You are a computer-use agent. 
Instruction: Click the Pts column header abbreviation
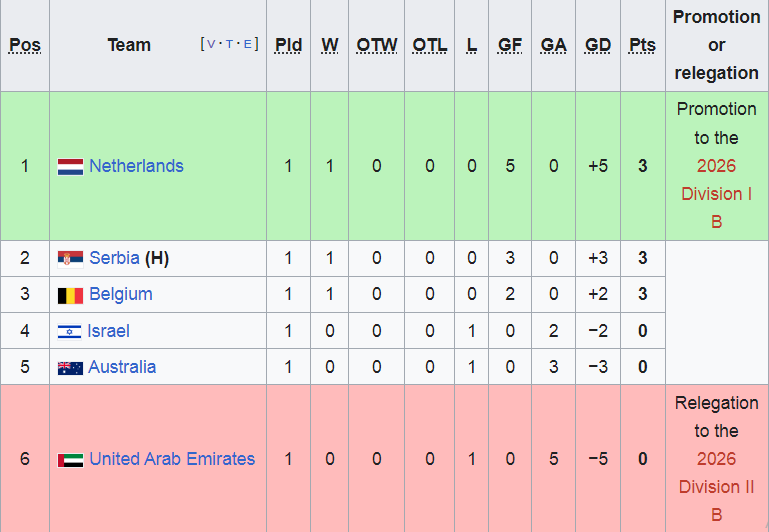642,45
